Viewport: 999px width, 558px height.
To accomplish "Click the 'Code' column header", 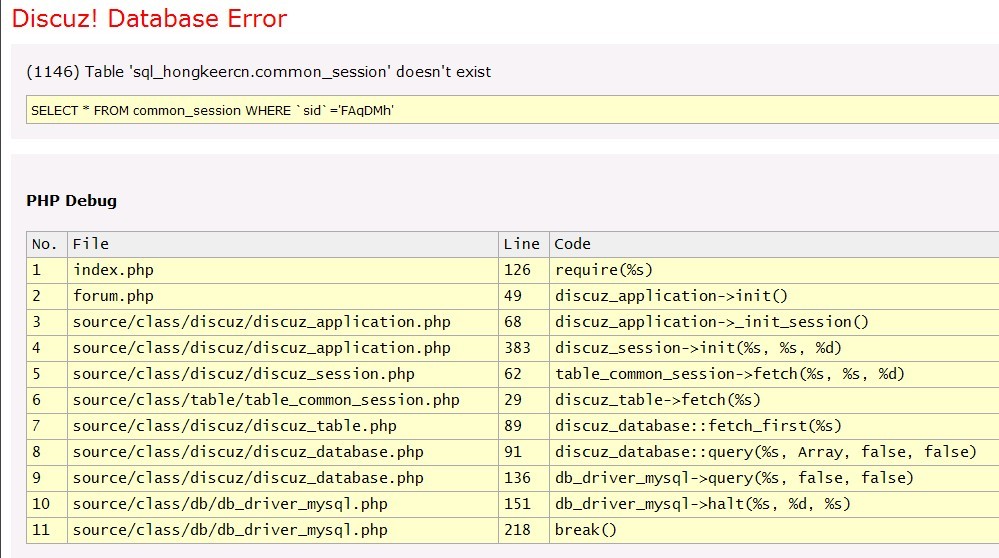I will [774, 244].
